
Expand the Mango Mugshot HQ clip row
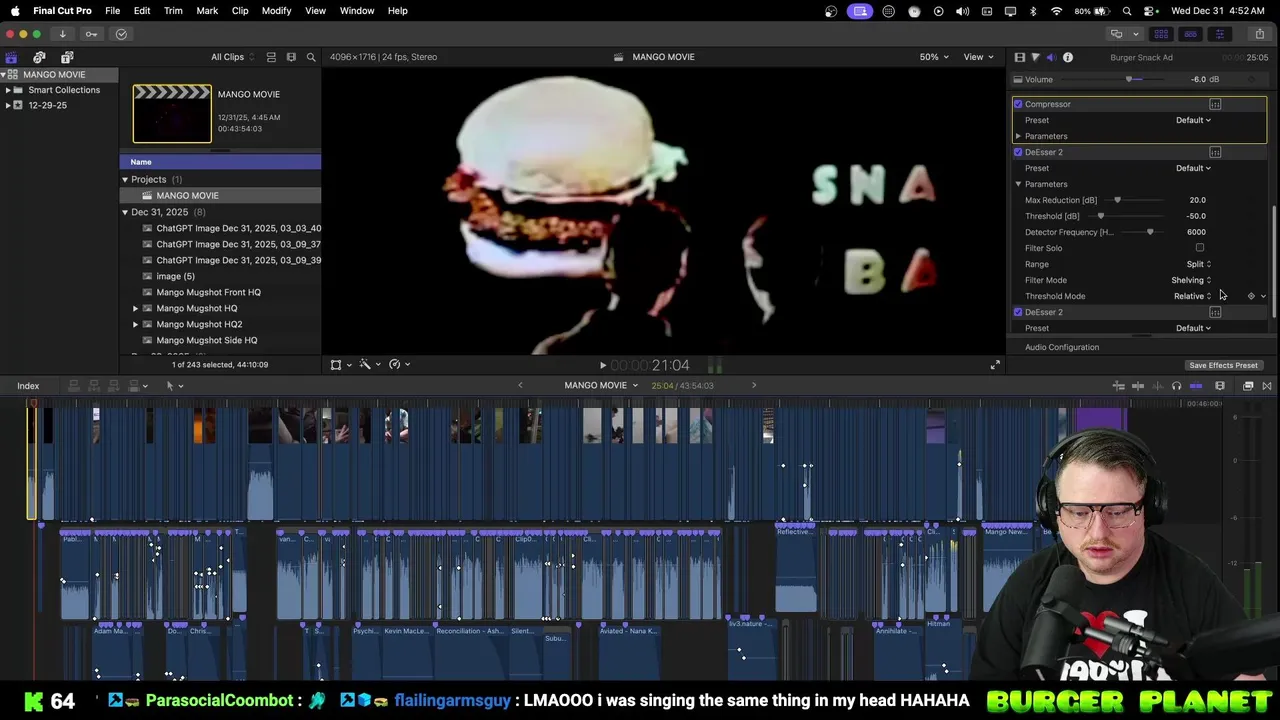136,308
